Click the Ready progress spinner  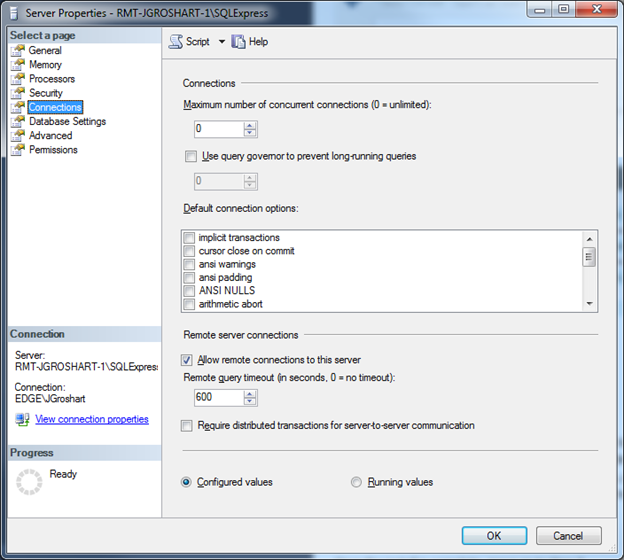tap(29, 482)
